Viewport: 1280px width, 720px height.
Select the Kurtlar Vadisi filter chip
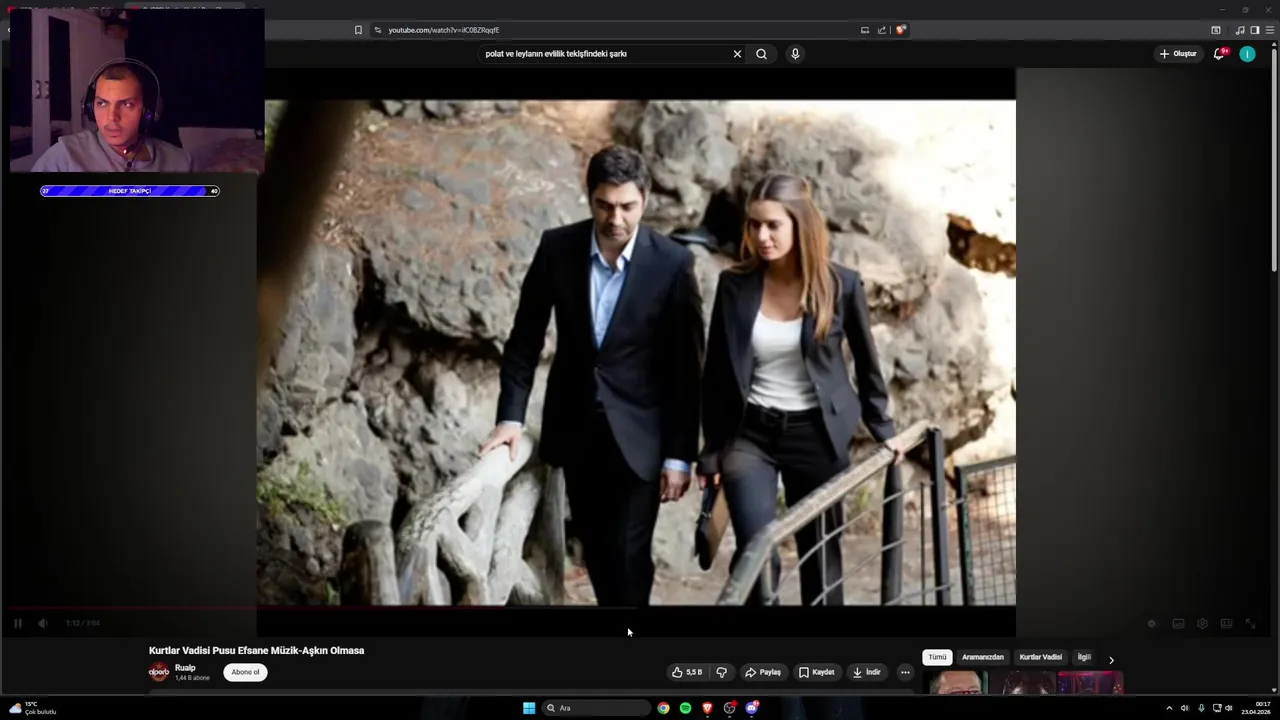tap(1041, 657)
